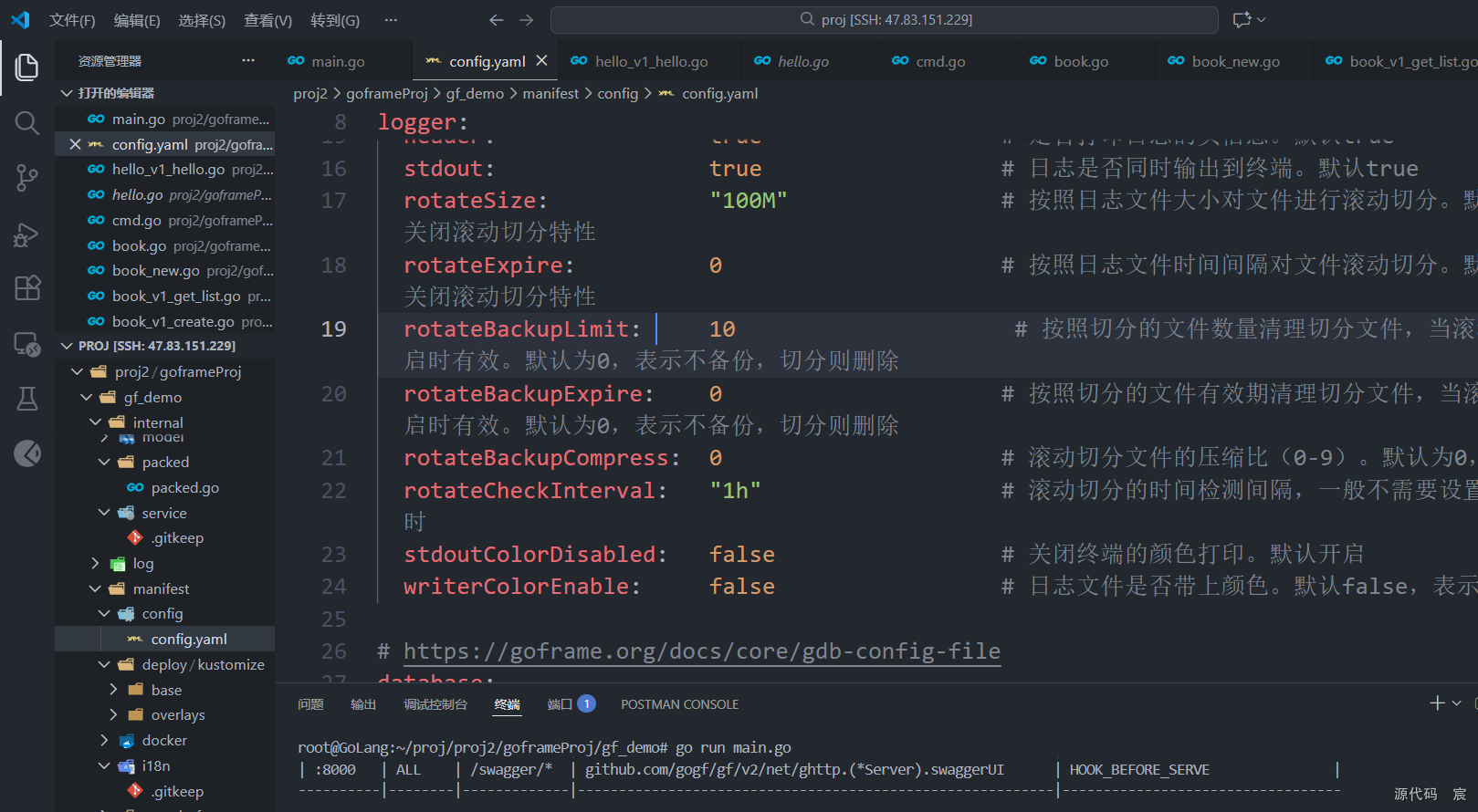Click goframeProj in the breadcrumb path
This screenshot has width=1478, height=812.
click(387, 93)
